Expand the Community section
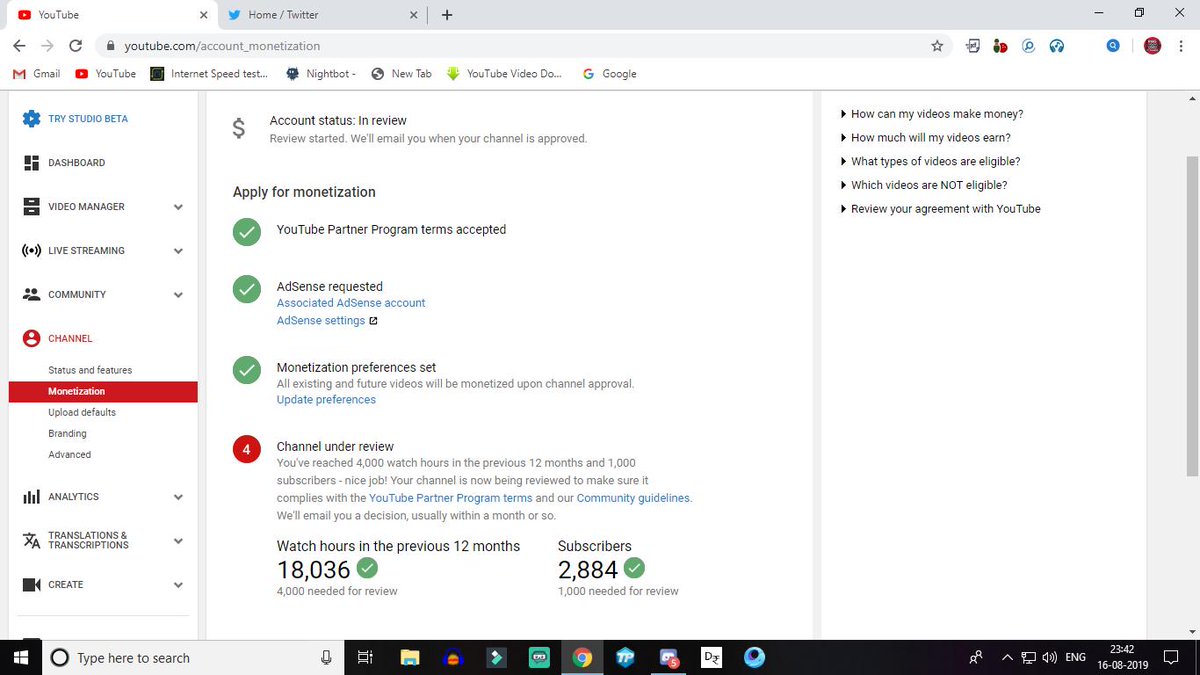 click(x=178, y=295)
